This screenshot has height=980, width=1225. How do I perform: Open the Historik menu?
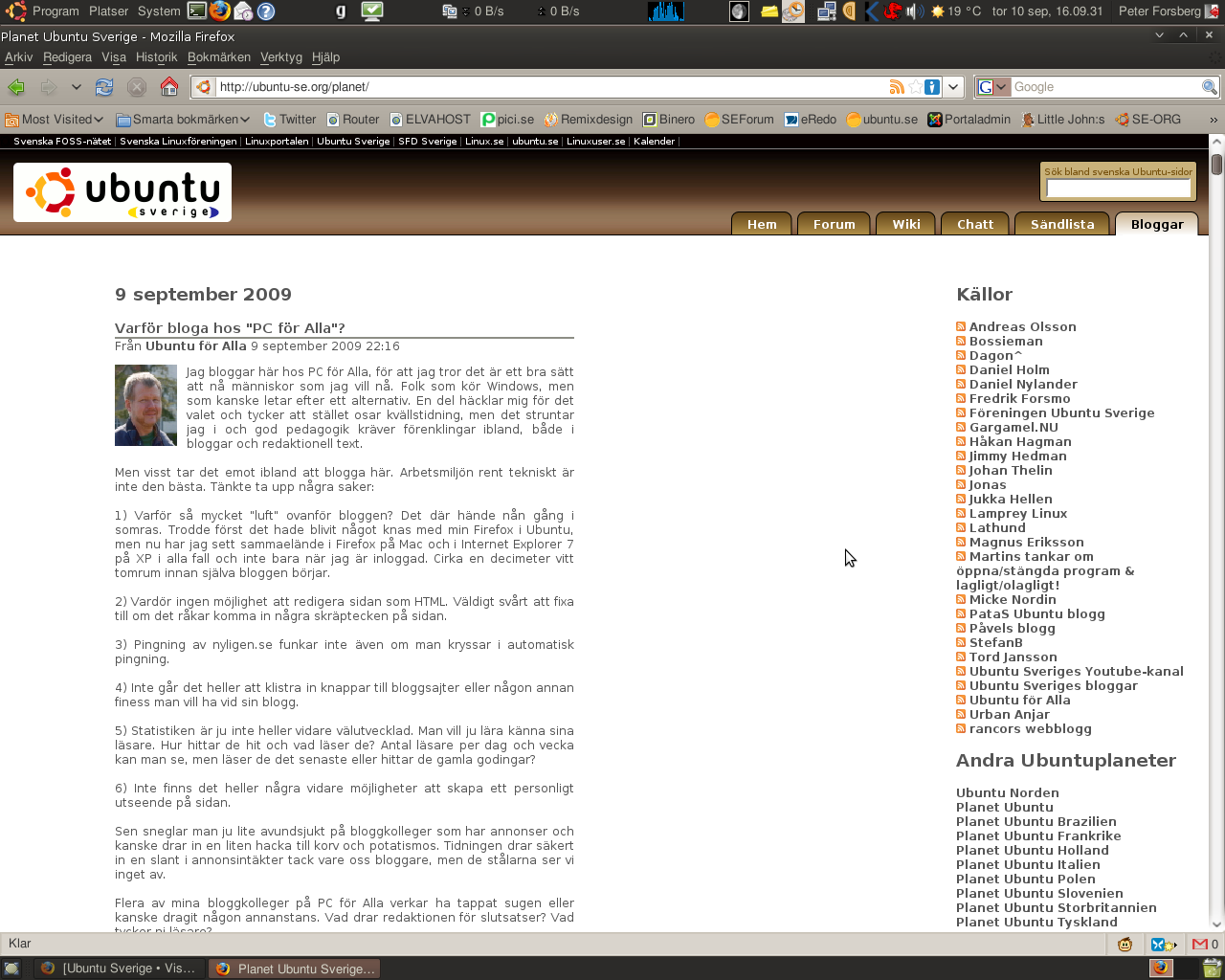tap(156, 57)
